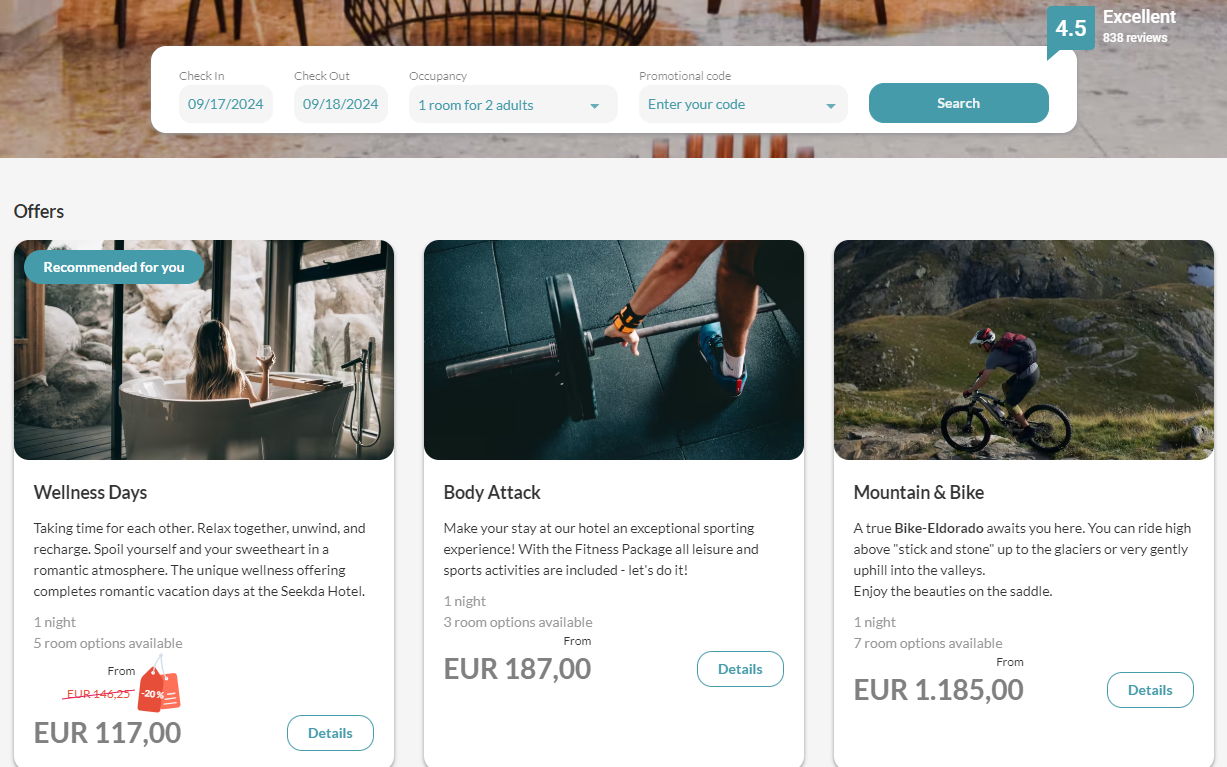1227x767 pixels.
Task: Click the 20% discount tag icon
Action: click(159, 689)
